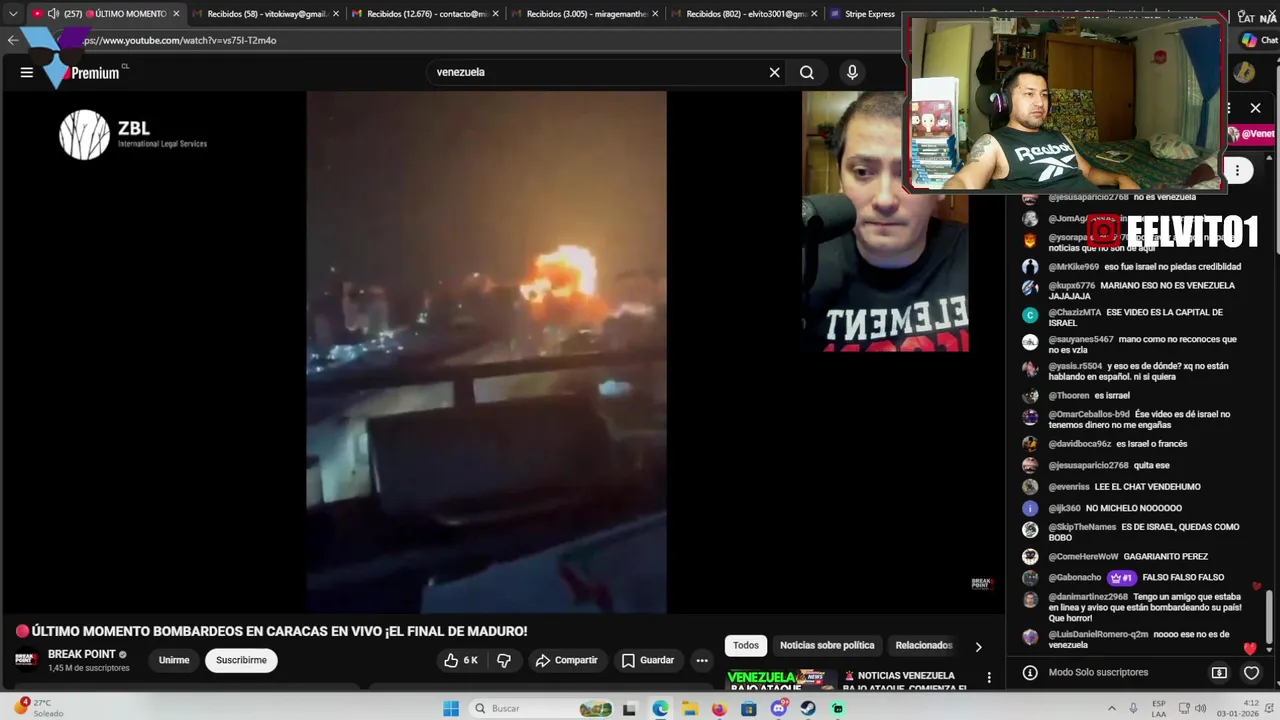
Task: Open the BREAK POINT channel name
Action: point(82,654)
